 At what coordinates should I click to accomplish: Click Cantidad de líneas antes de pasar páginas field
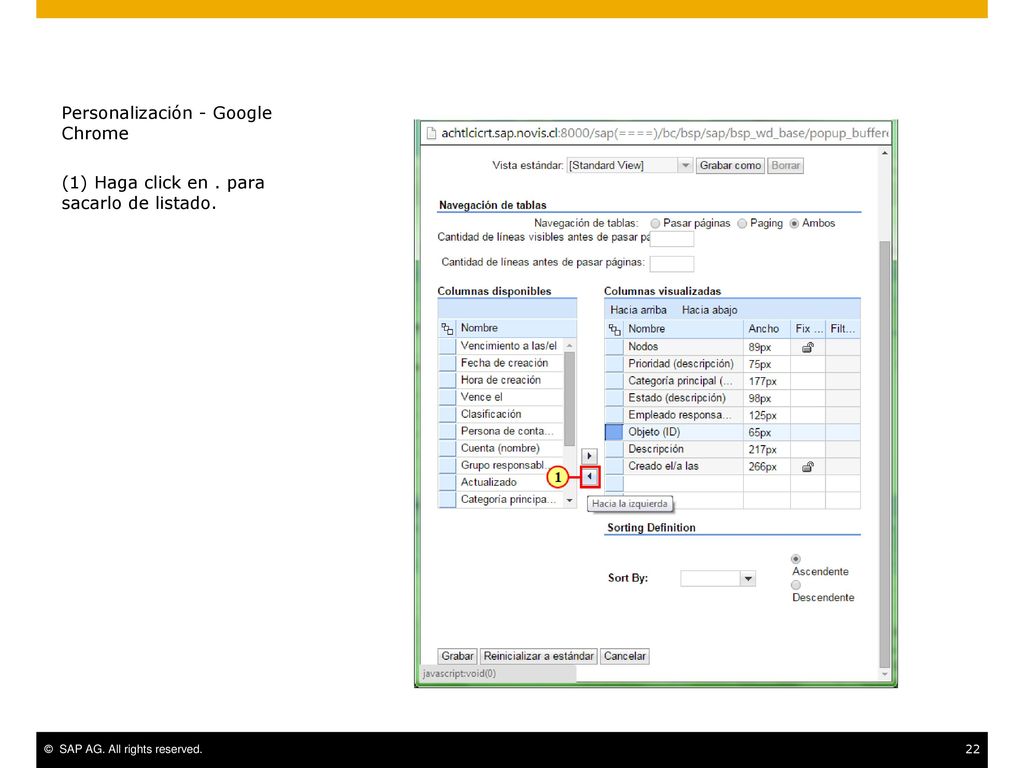pyautogui.click(x=672, y=263)
